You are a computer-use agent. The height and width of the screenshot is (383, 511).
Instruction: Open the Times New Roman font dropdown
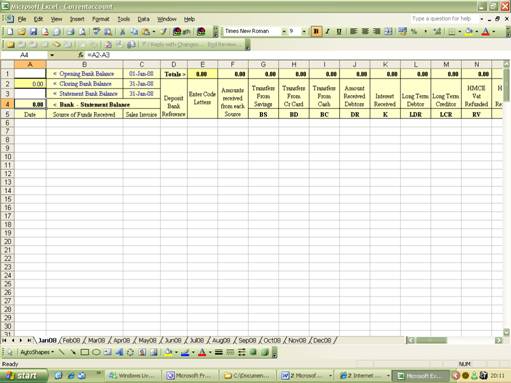pos(284,31)
